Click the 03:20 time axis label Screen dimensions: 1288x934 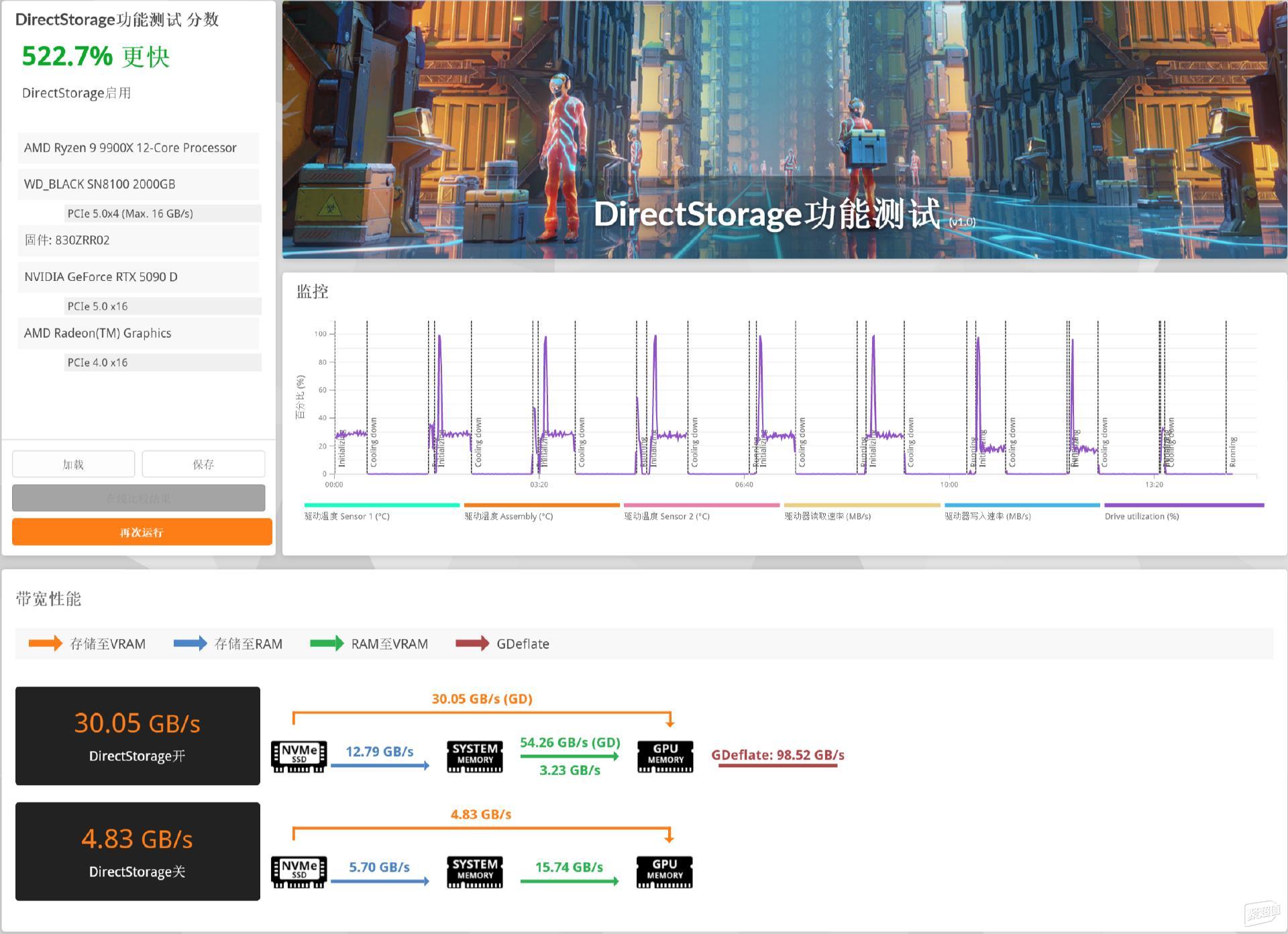pos(539,484)
